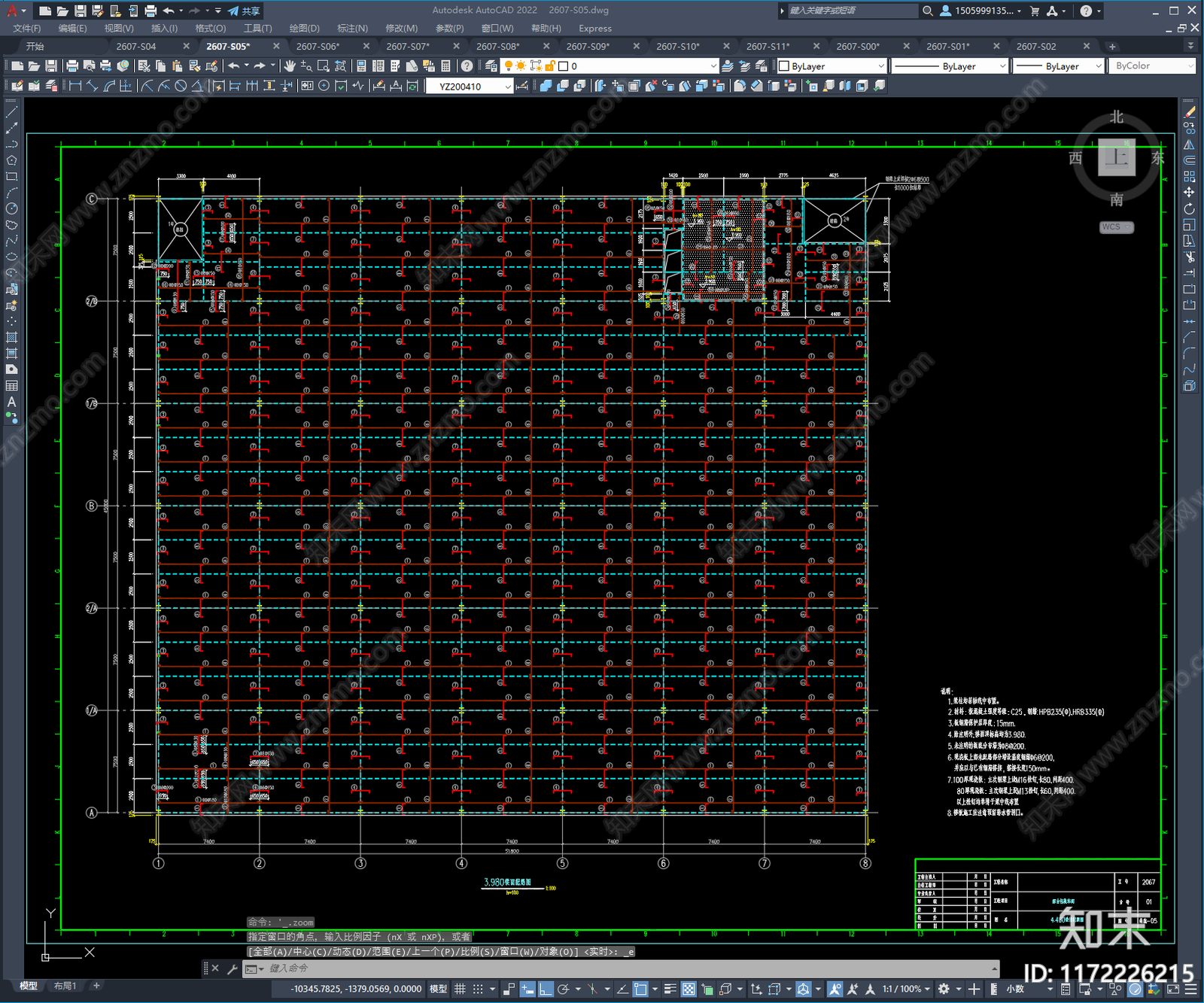
Task: Select the Circle draw tool
Action: 11,208
